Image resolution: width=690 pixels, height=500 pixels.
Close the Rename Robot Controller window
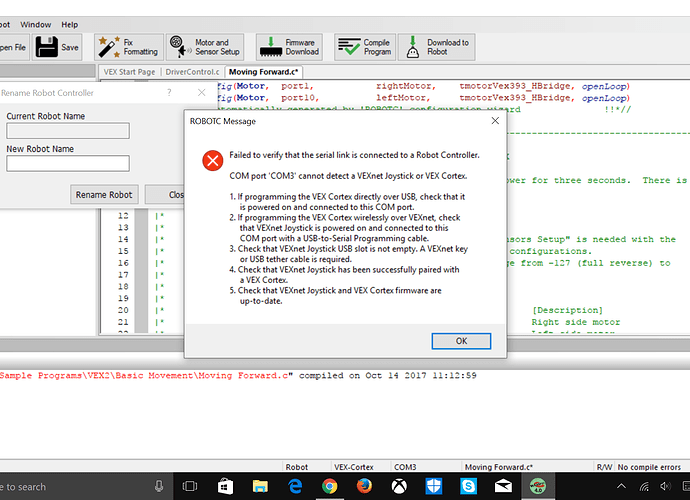tap(202, 92)
